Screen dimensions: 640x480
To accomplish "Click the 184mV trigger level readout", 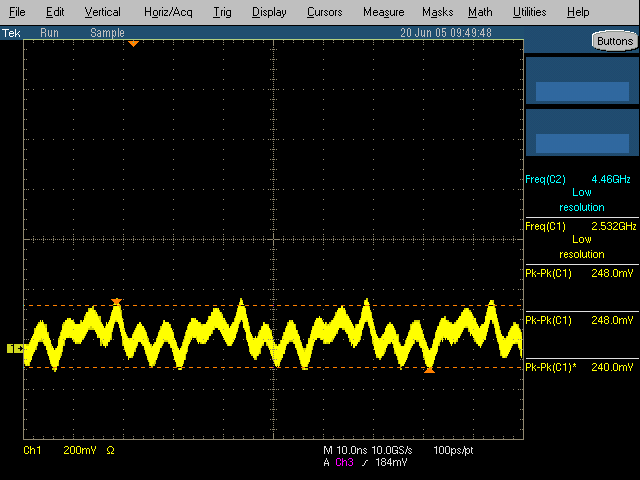I will pyautogui.click(x=391, y=462).
